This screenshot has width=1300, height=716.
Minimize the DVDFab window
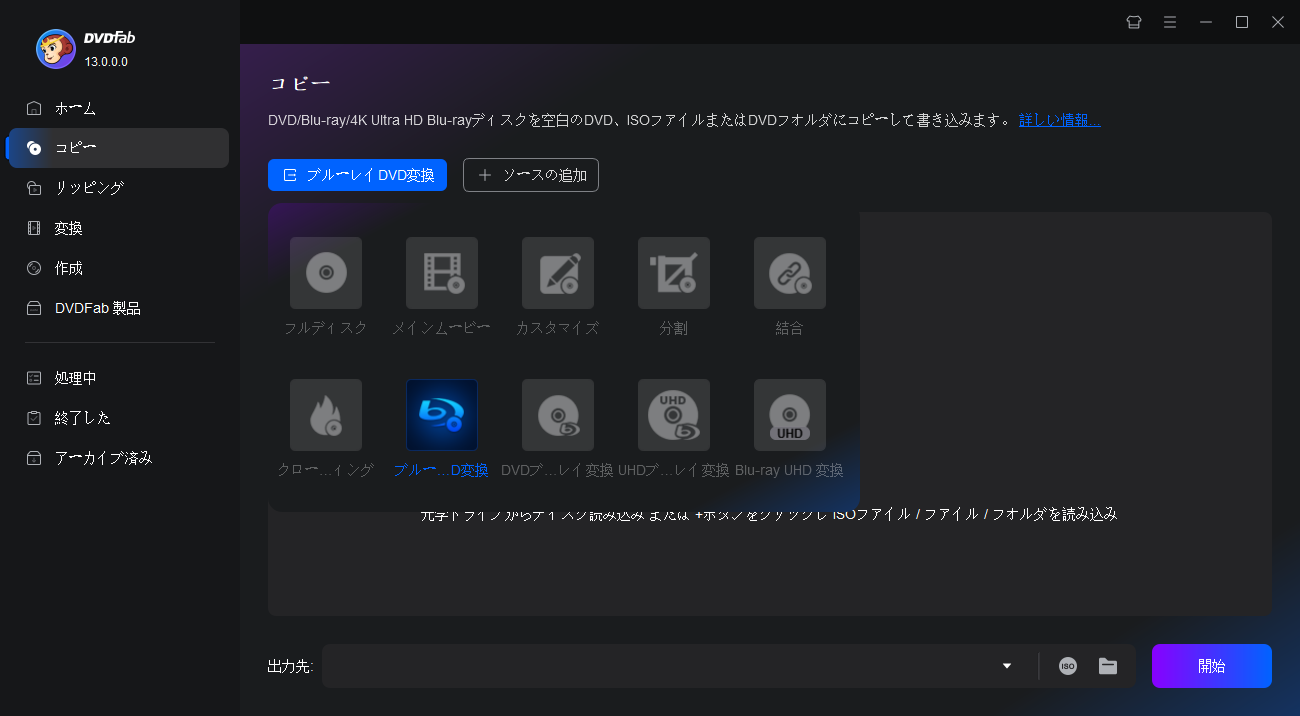click(x=1206, y=22)
